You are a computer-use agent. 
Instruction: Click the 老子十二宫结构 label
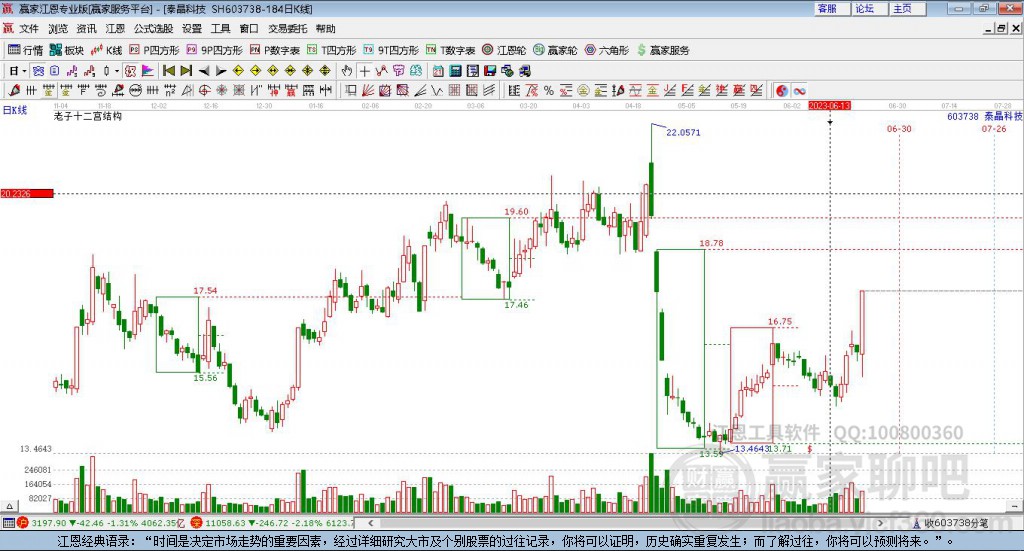tap(88, 116)
